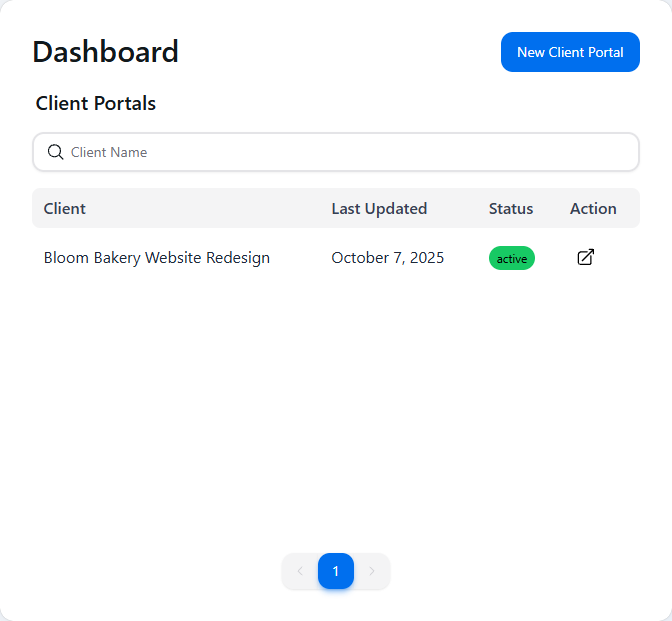Sort by the Last Updated column header
The width and height of the screenshot is (672, 621).
379,208
